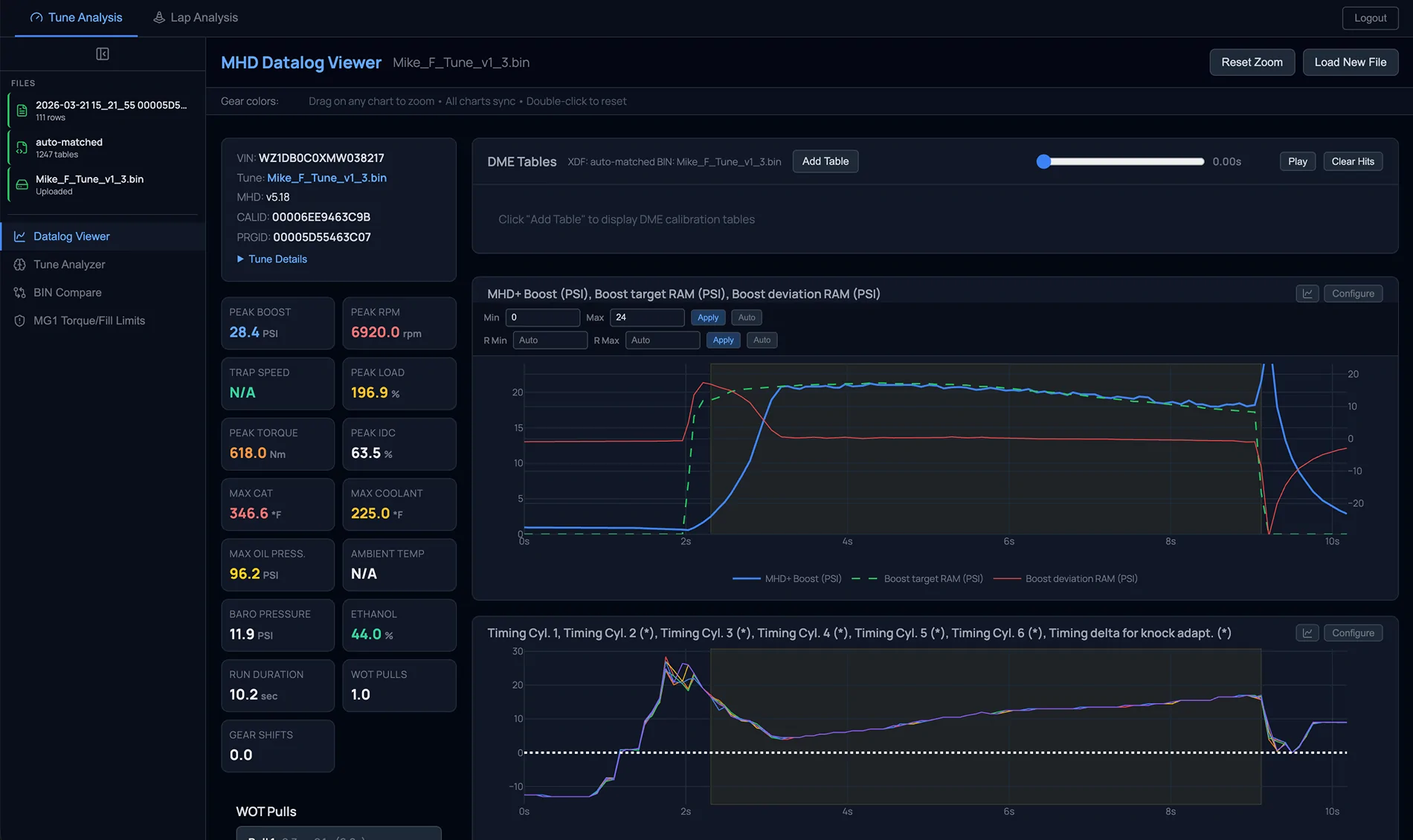Screen dimensions: 1413x840
Task: Click the file icon for the 2026-03-21 datalog
Action: point(22,111)
